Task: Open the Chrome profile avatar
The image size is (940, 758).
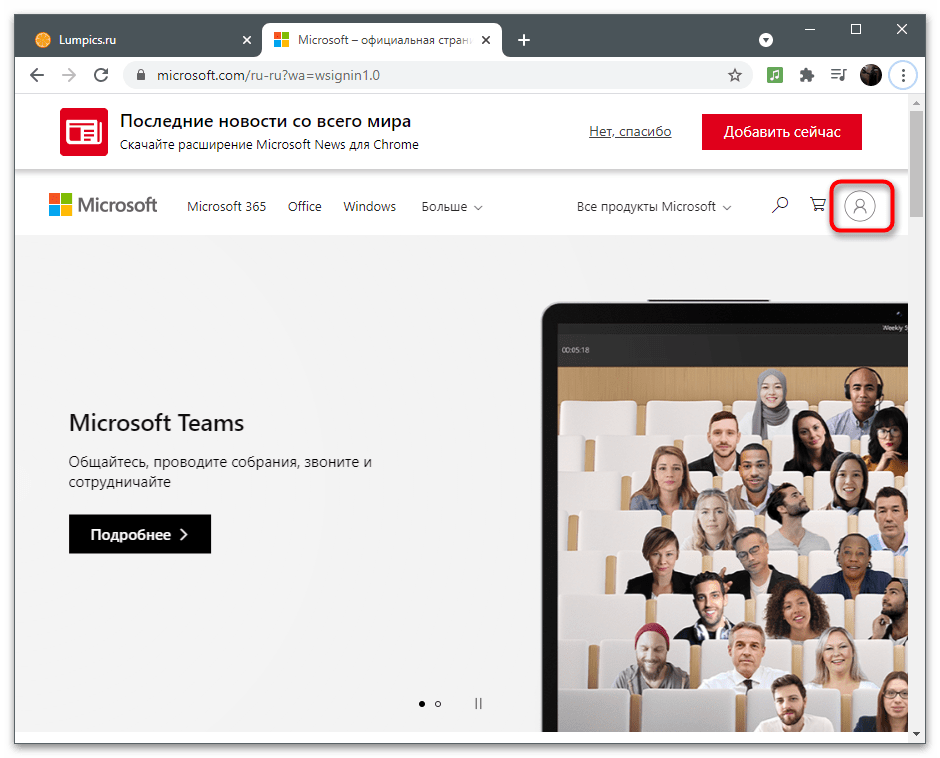Action: tap(870, 75)
